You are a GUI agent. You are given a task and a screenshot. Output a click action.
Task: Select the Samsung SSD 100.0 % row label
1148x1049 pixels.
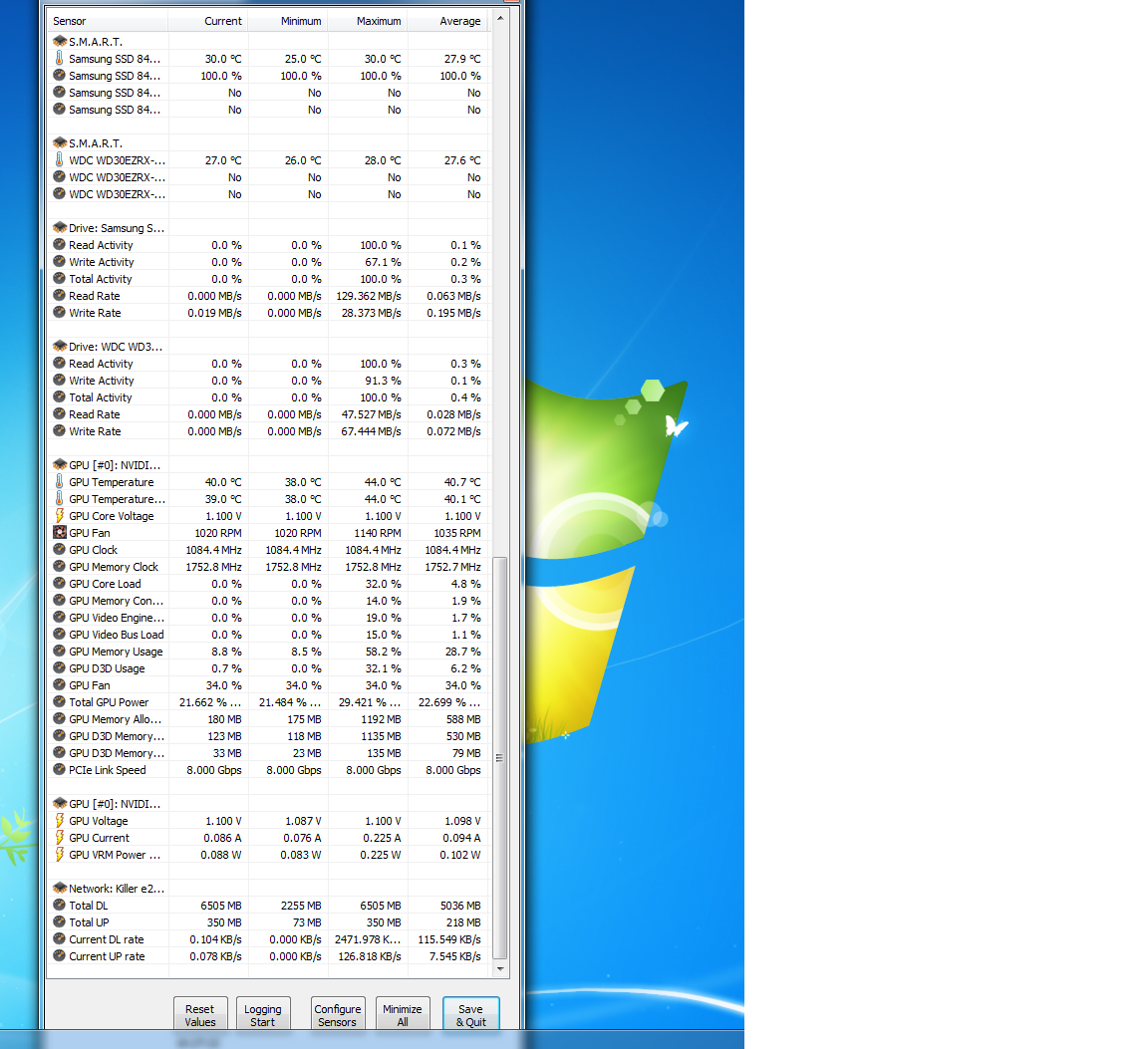115,76
